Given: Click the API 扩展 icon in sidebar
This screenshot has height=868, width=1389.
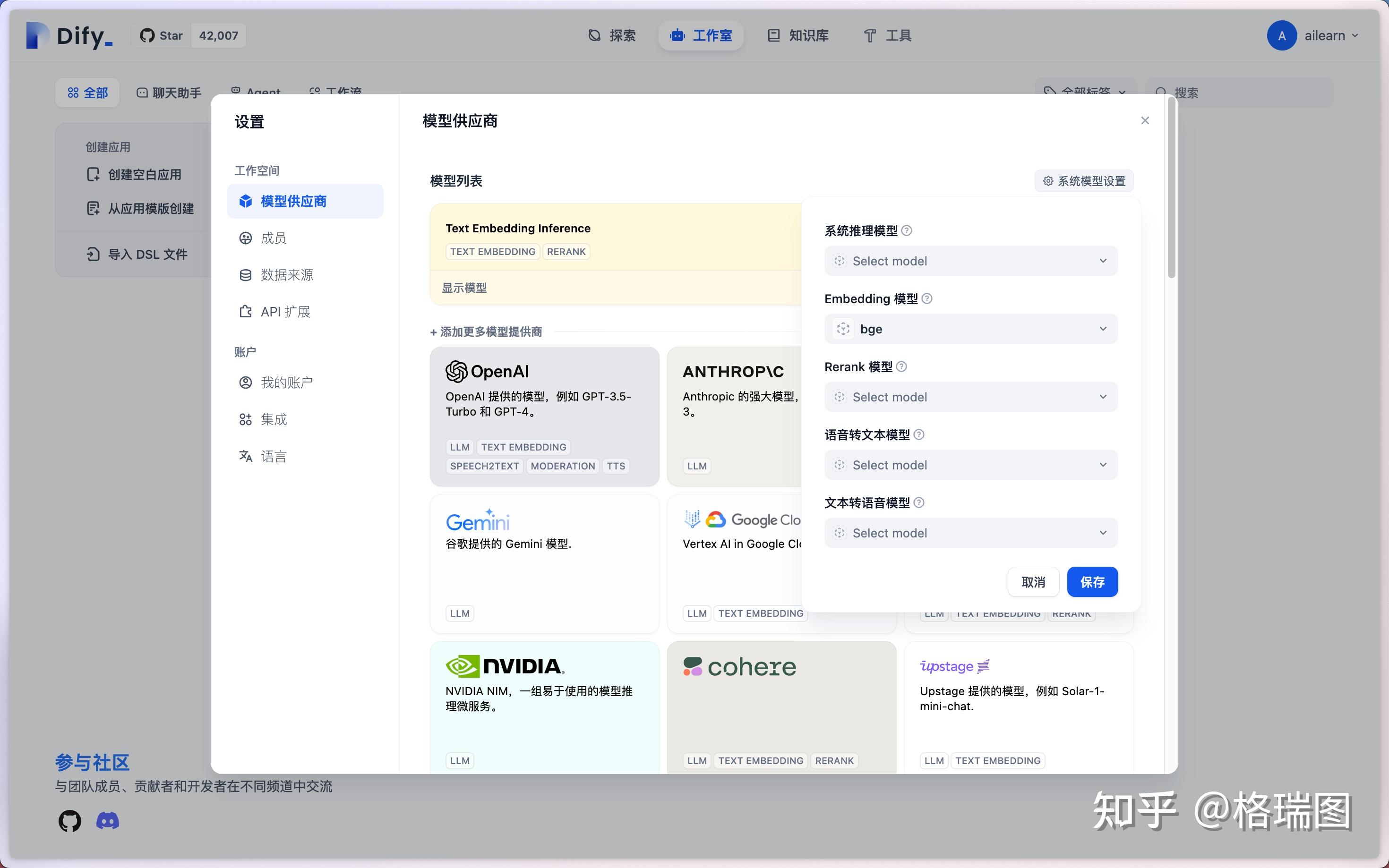Looking at the screenshot, I should tap(246, 311).
